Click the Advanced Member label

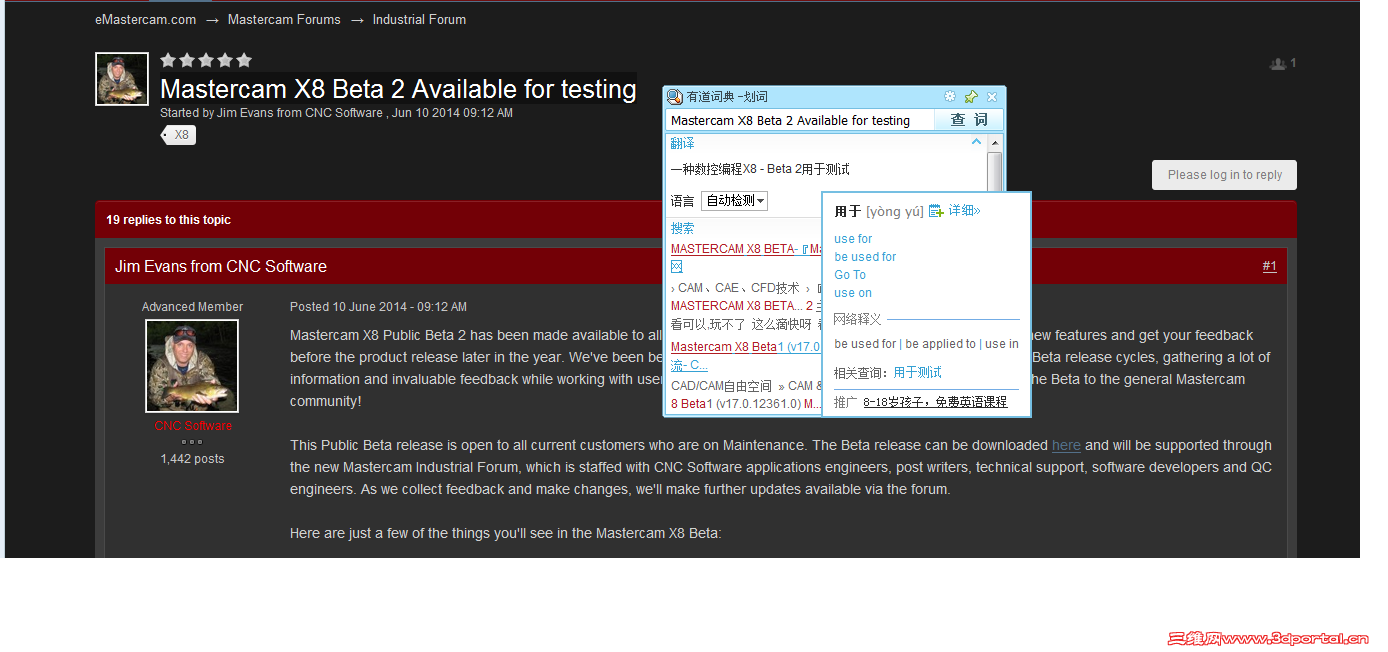pos(192,307)
